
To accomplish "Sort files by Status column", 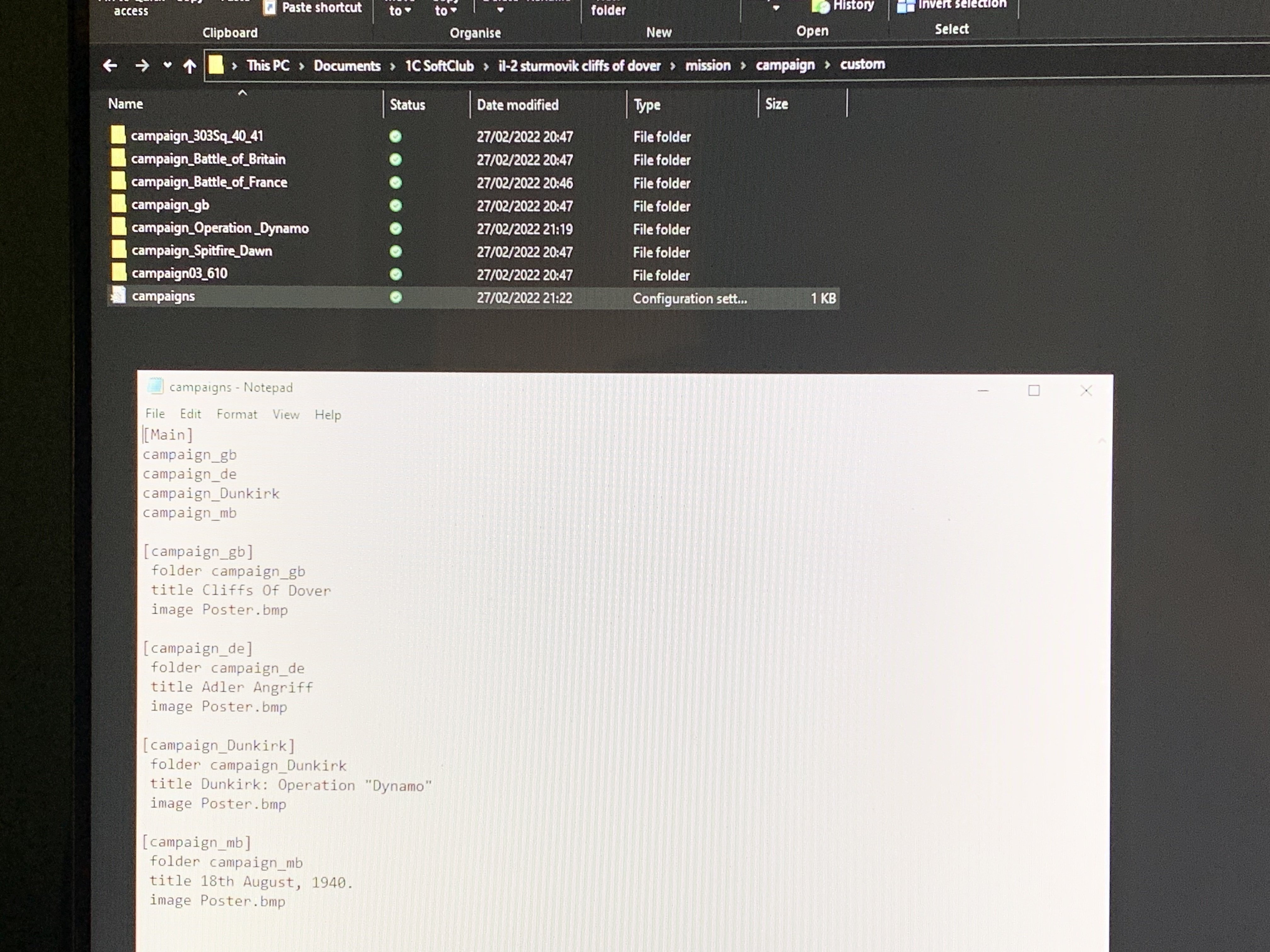I will click(x=407, y=105).
